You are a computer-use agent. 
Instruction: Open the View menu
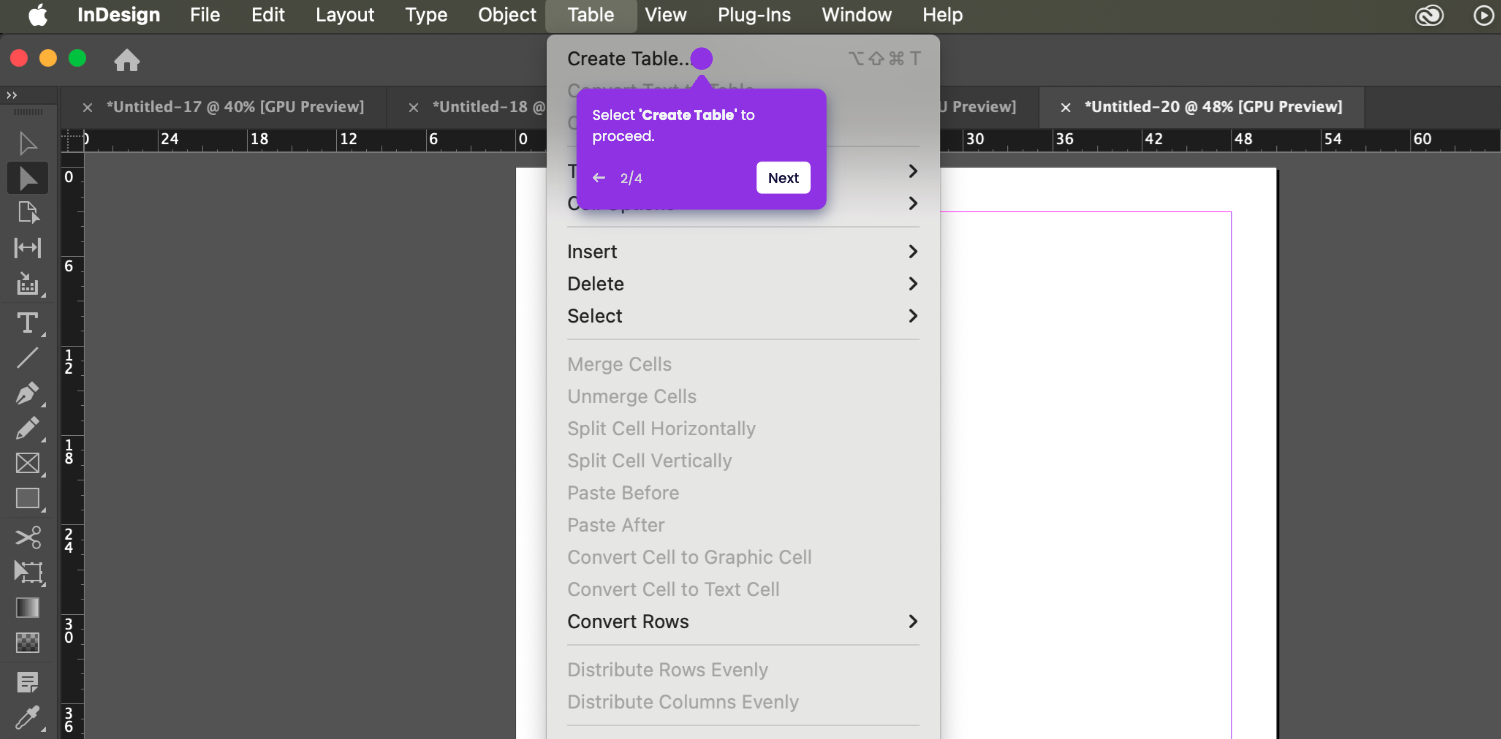[x=665, y=15]
